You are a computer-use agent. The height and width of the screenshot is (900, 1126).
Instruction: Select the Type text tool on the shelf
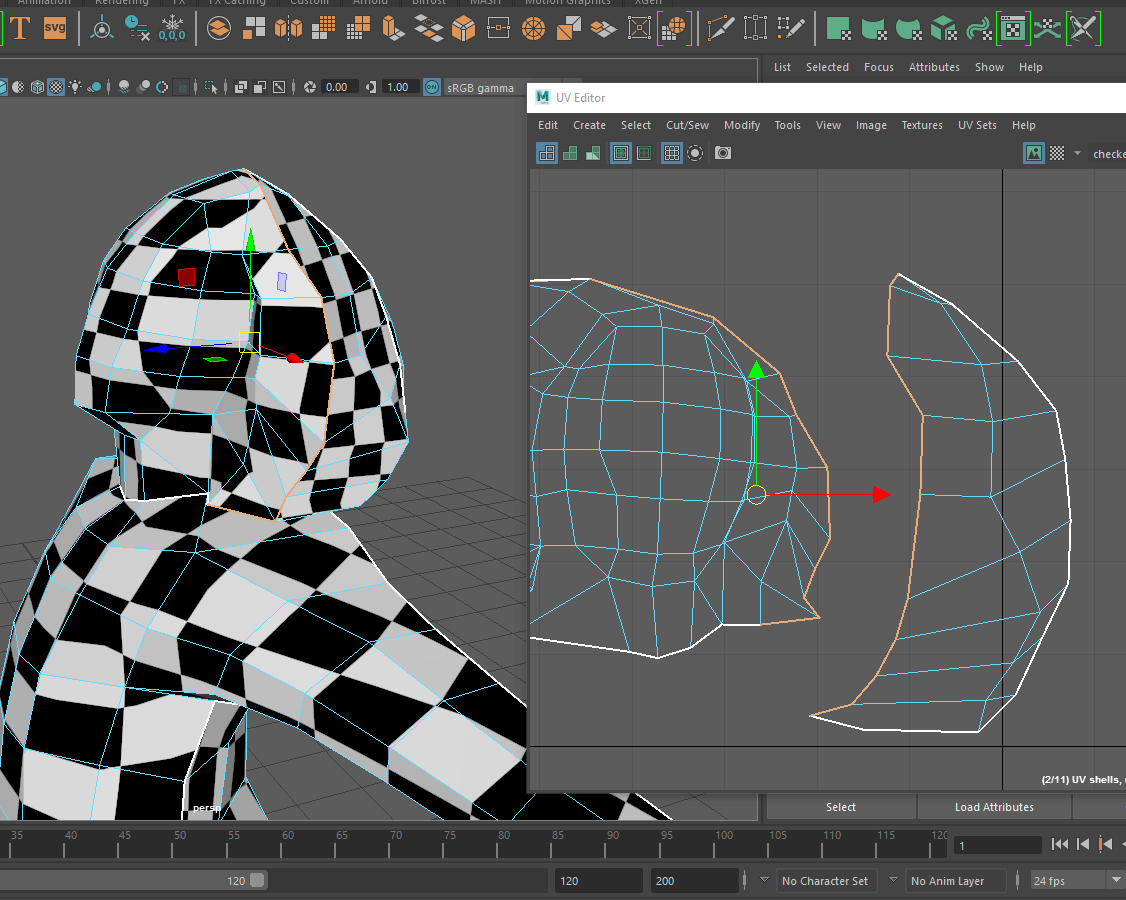click(x=20, y=29)
